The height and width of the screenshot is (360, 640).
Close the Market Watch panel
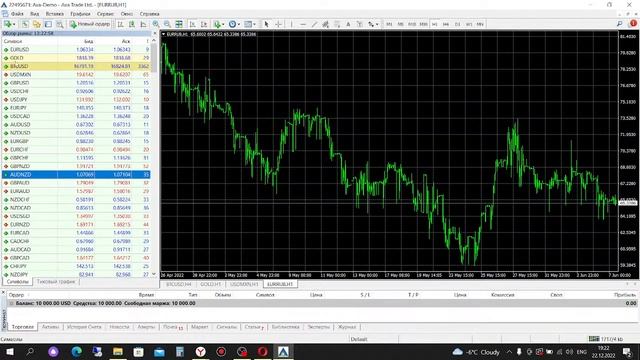pyautogui.click(x=155, y=33)
